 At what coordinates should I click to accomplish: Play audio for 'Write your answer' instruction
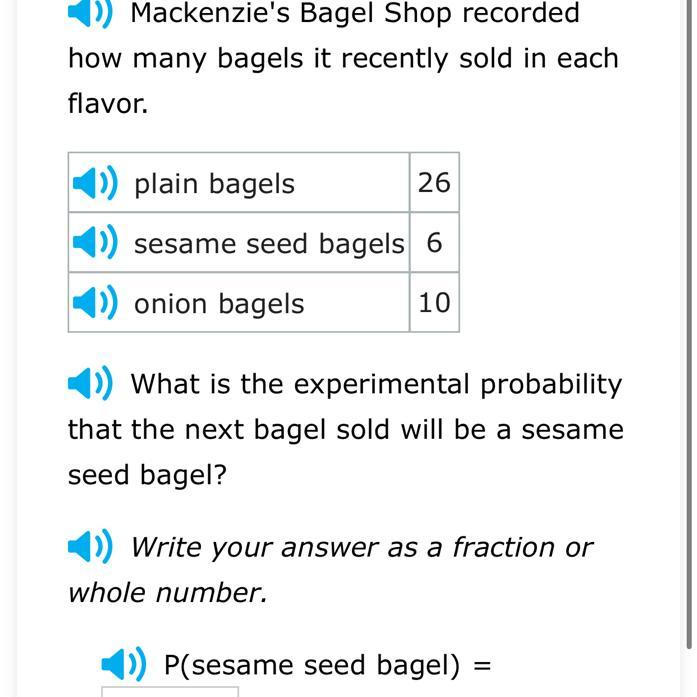[90, 546]
